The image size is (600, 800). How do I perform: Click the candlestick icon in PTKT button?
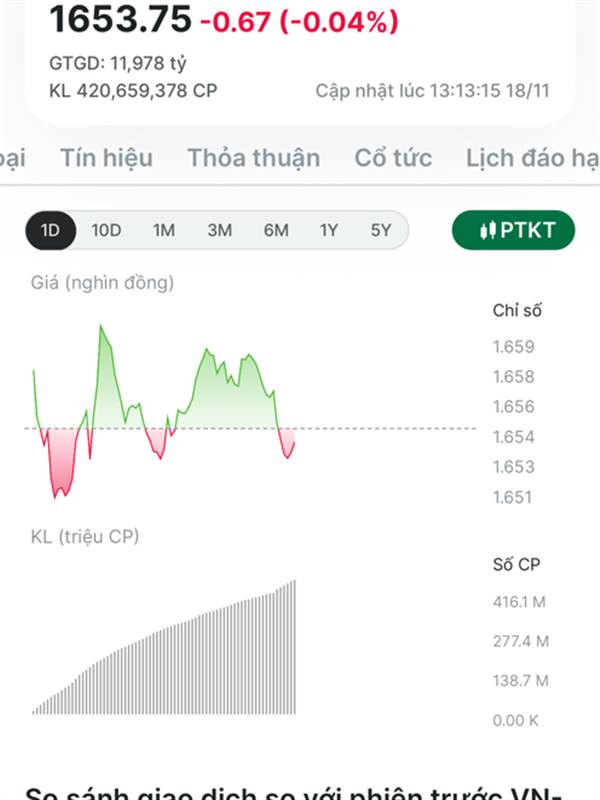pos(489,230)
